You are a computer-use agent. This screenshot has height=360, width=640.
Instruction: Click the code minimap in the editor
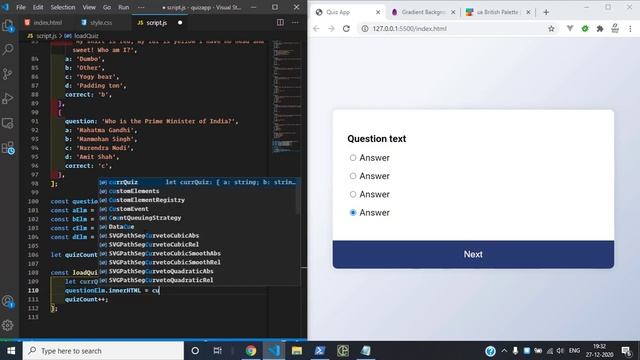click(x=287, y=96)
